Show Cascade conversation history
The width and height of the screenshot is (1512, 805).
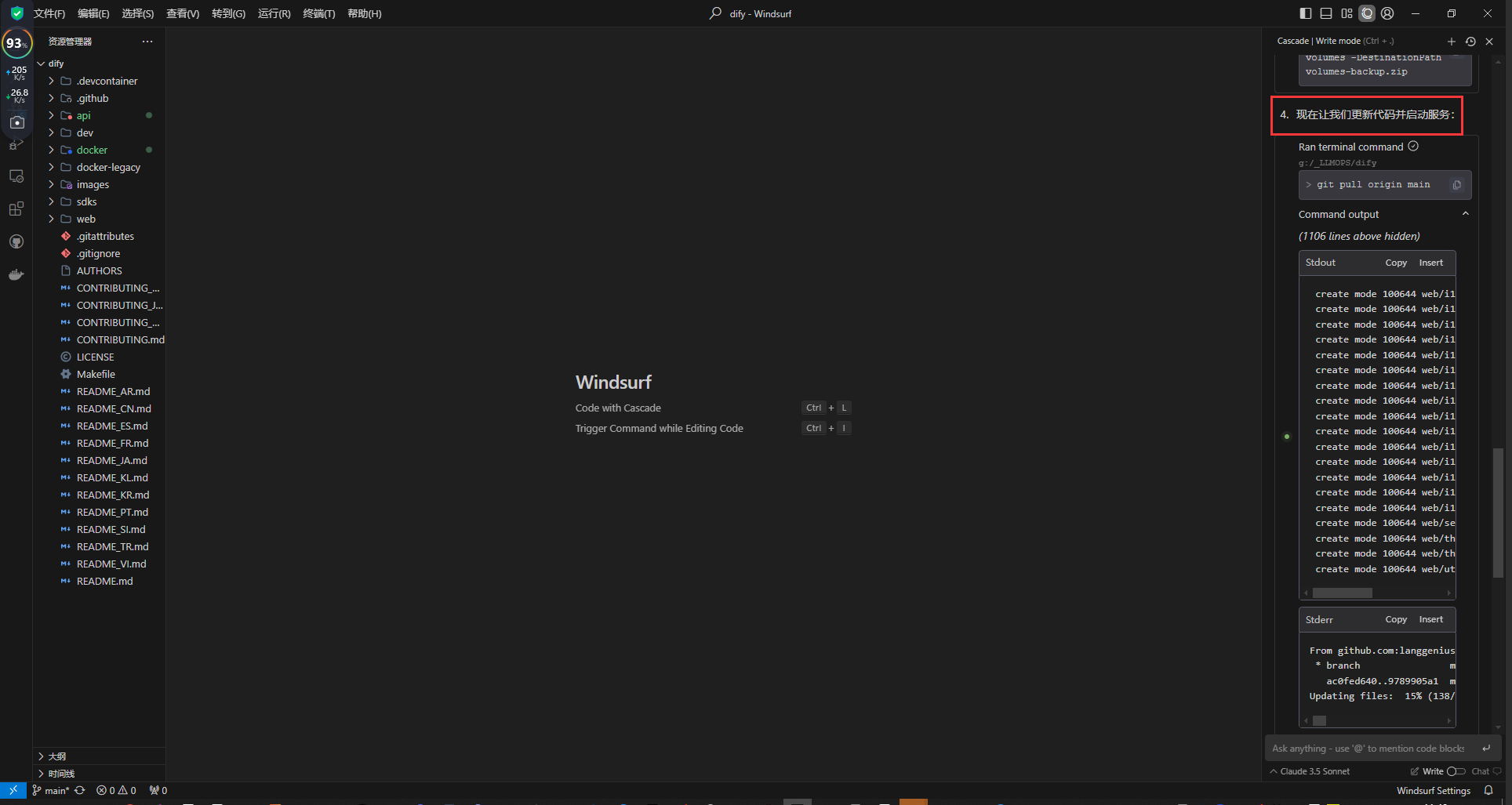tap(1470, 42)
